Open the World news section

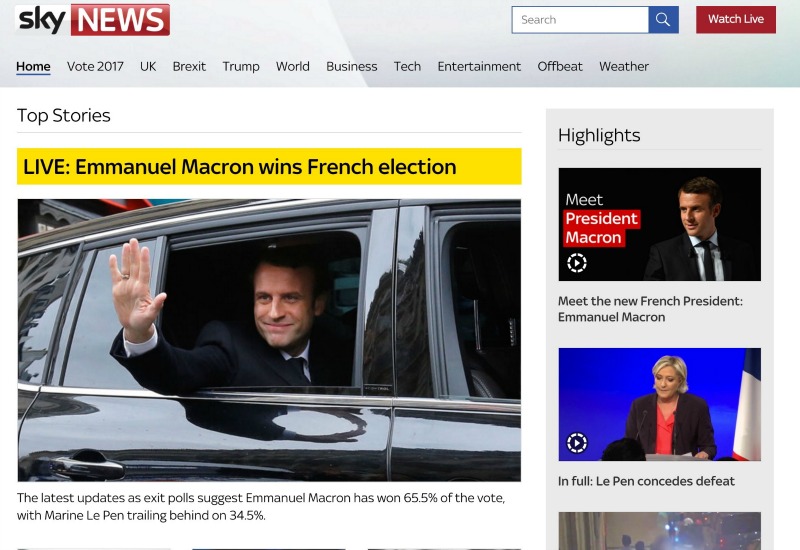(293, 66)
